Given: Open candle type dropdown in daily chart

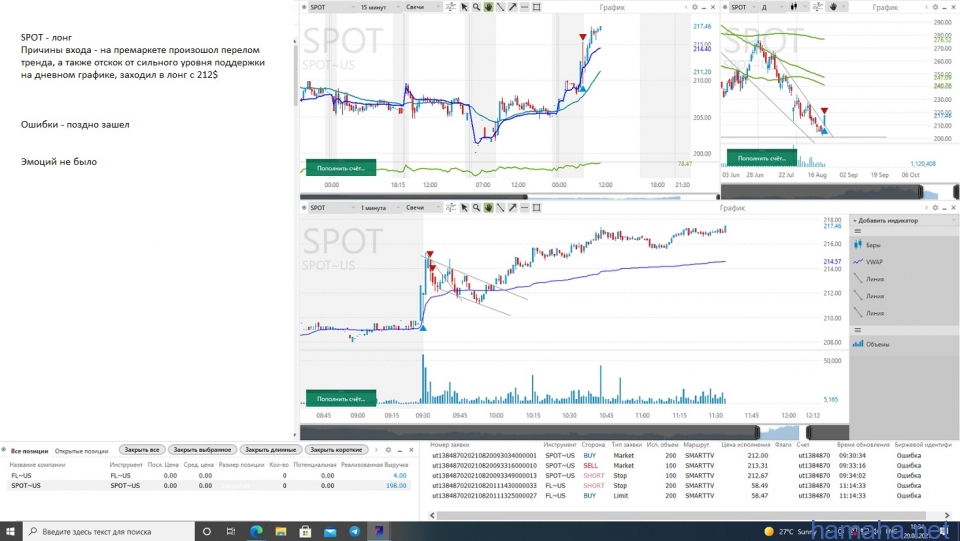Looking at the screenshot, I should pos(798,7).
